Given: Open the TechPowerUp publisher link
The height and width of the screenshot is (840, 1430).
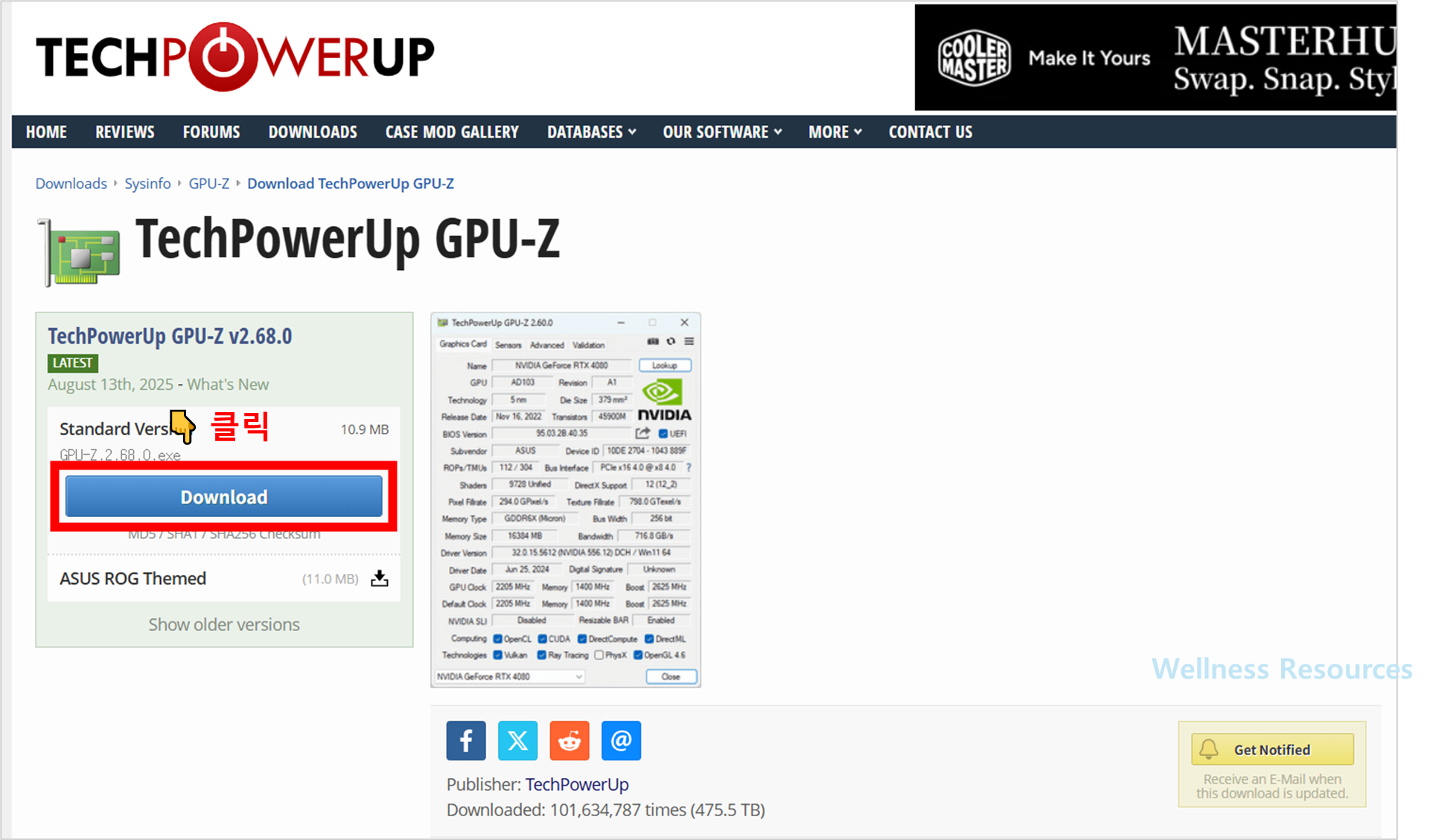Looking at the screenshot, I should tap(577, 785).
